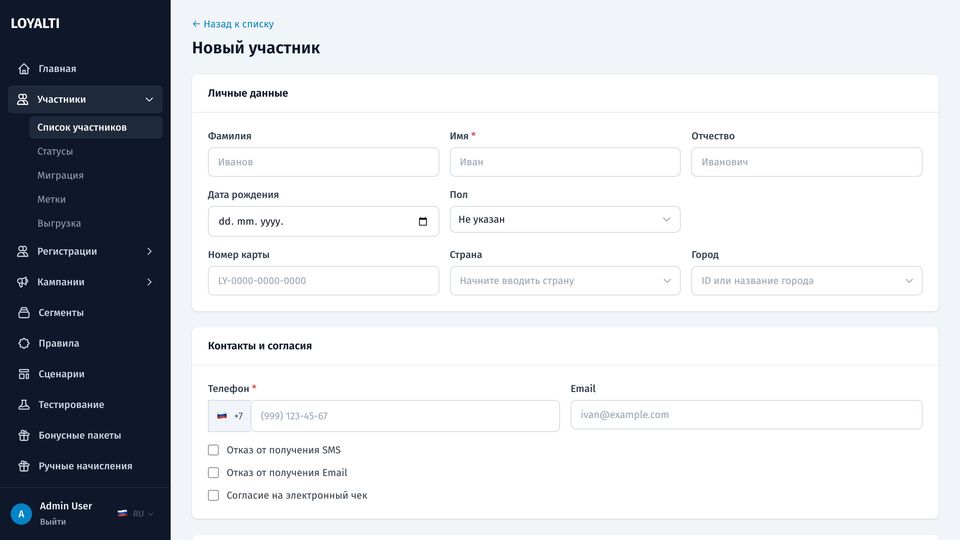960x540 pixels.
Task: Check Отказ от получения Email
Action: point(213,473)
